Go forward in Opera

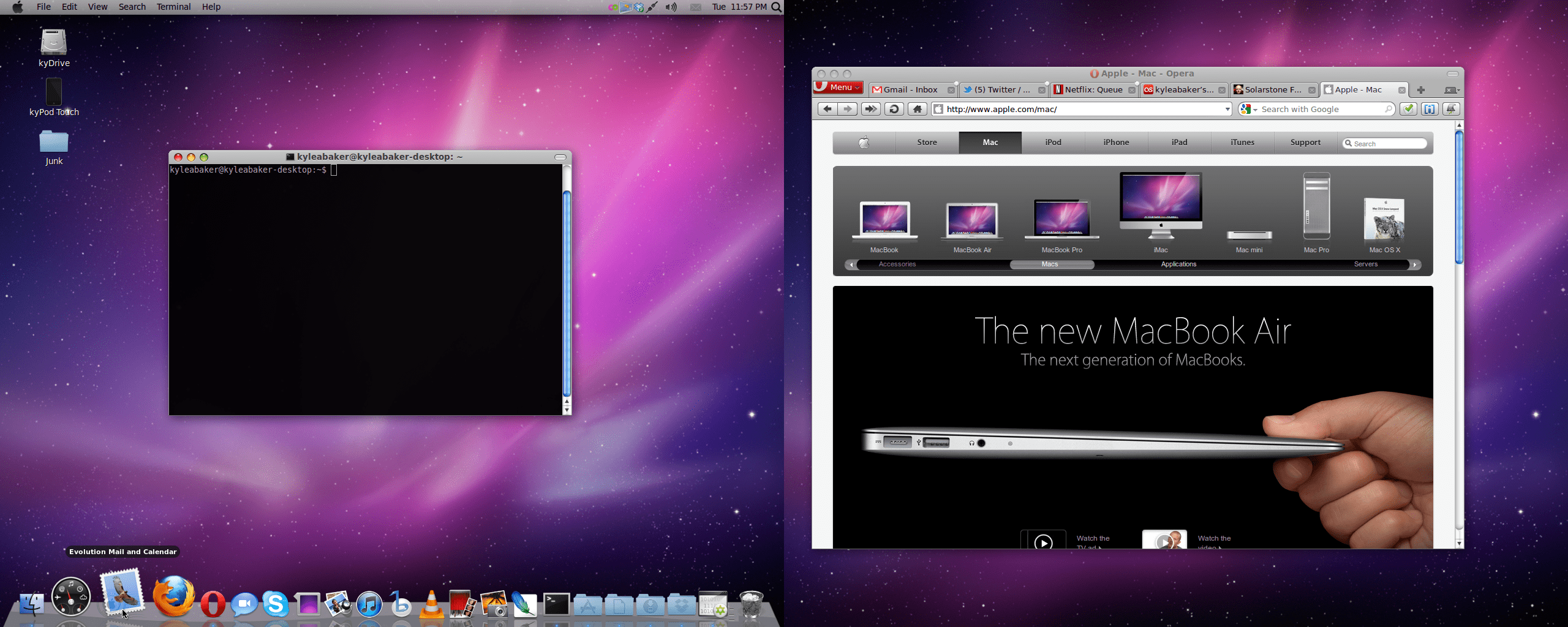pos(848,109)
